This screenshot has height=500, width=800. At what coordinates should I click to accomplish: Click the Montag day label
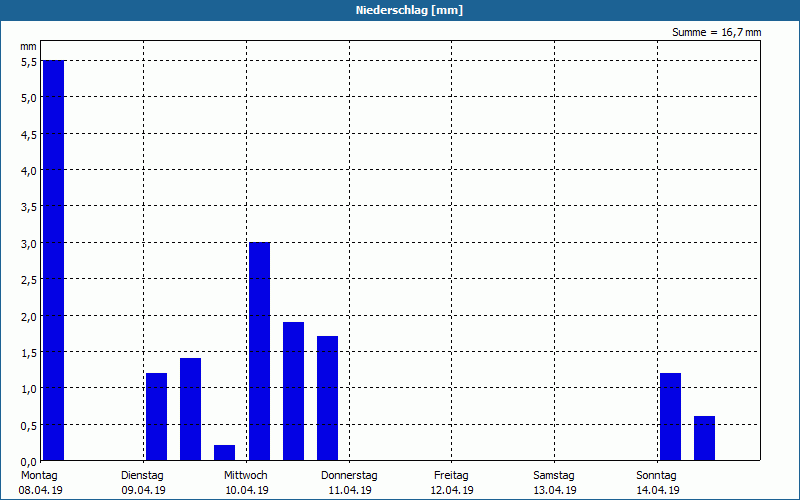pyautogui.click(x=39, y=476)
